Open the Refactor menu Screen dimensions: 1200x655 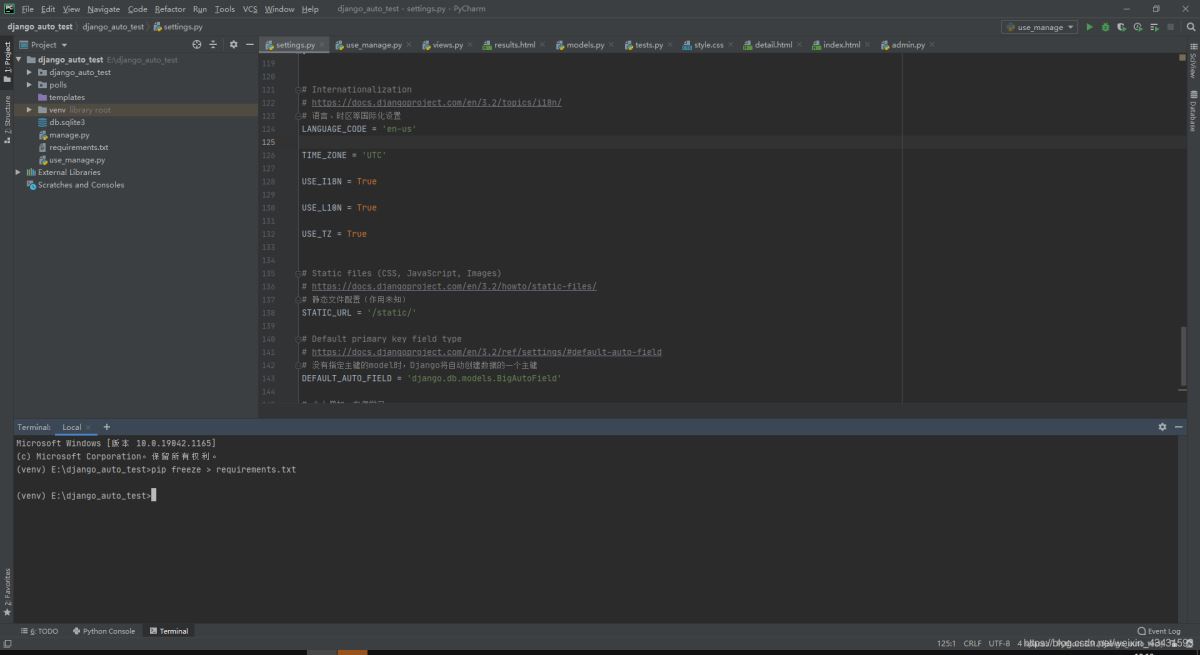point(170,9)
